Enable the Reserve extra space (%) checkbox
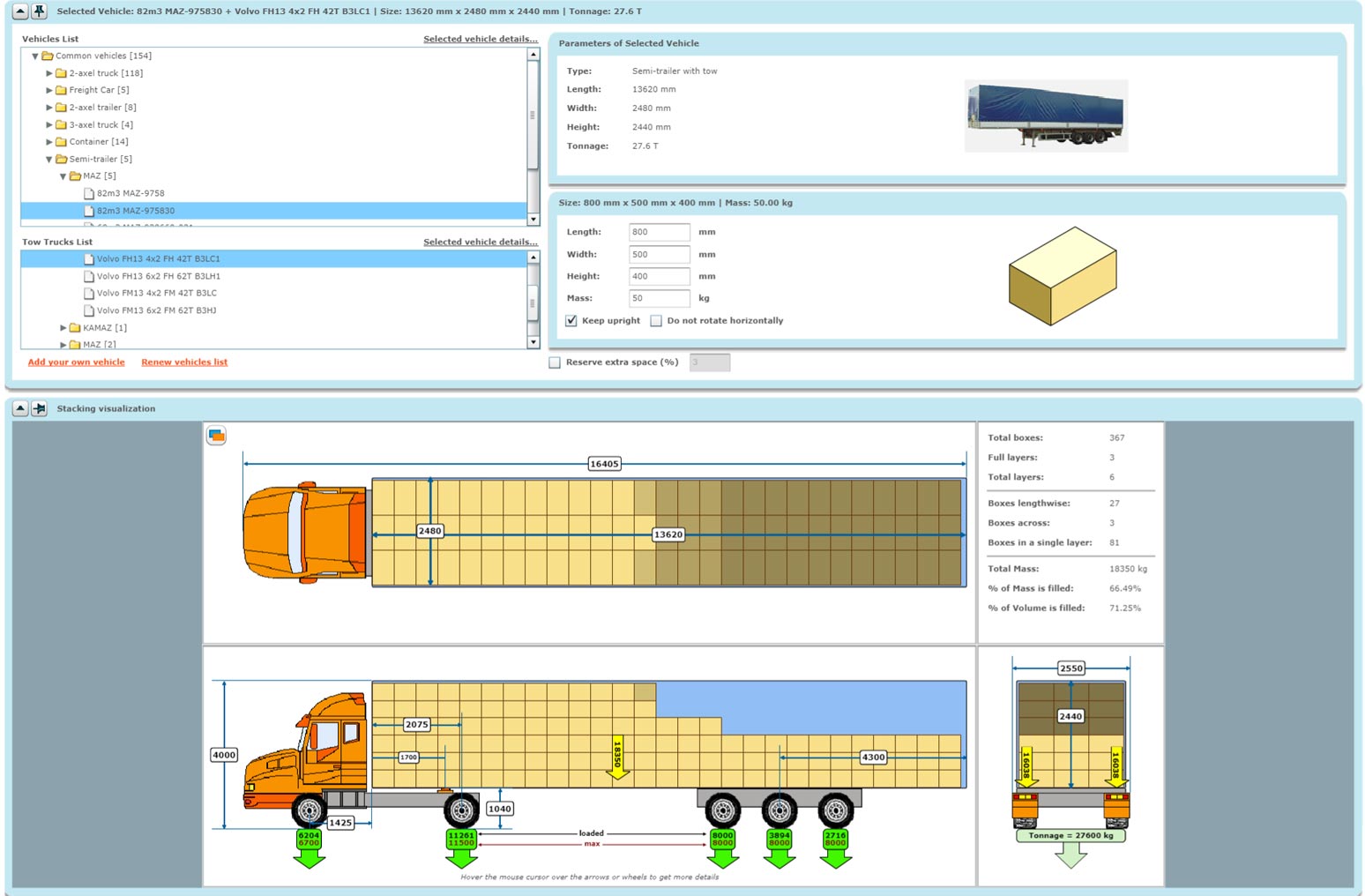This screenshot has height=896, width=1365. coord(555,362)
